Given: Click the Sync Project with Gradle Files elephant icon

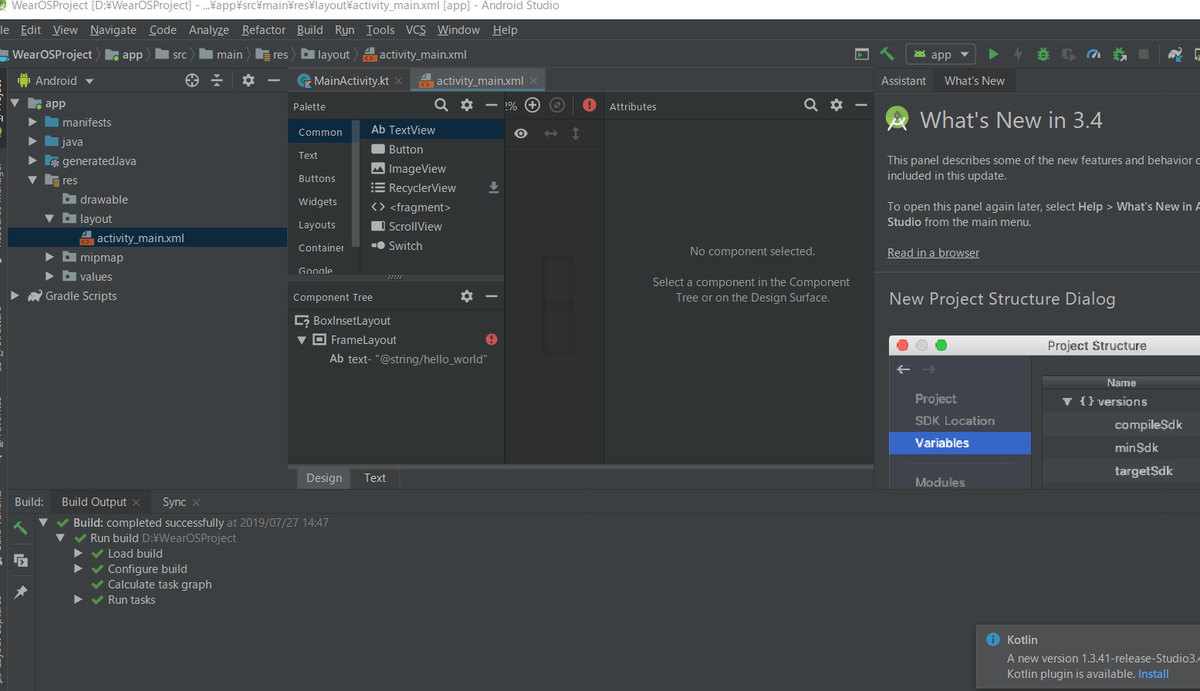Looking at the screenshot, I should coord(1175,54).
